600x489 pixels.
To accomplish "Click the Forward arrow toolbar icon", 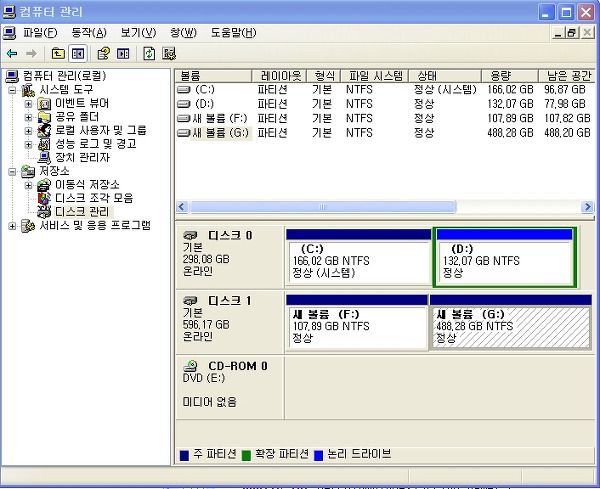I will pos(31,54).
